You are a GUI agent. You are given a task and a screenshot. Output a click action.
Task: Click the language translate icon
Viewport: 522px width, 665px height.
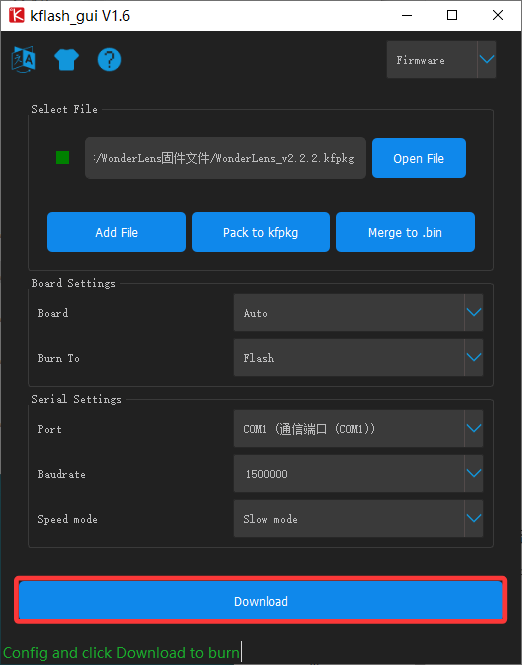point(23,59)
